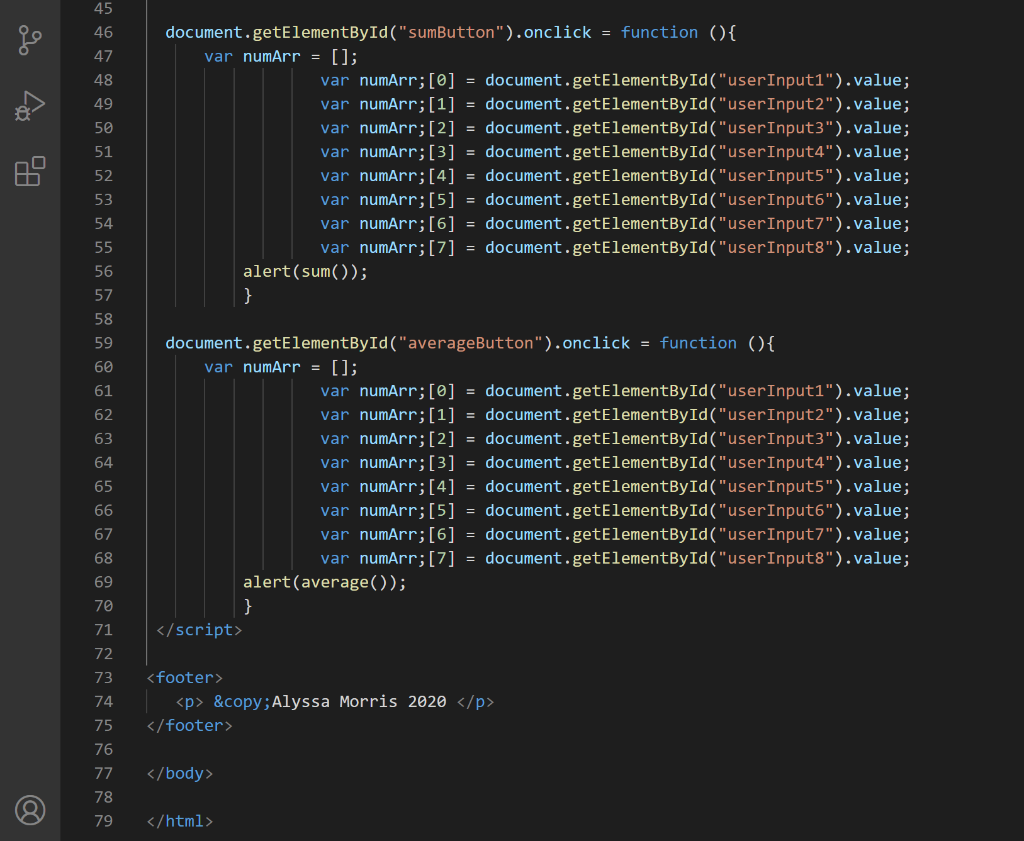The image size is (1024, 841).
Task: Click the function keyword on line 46
Action: [x=659, y=32]
